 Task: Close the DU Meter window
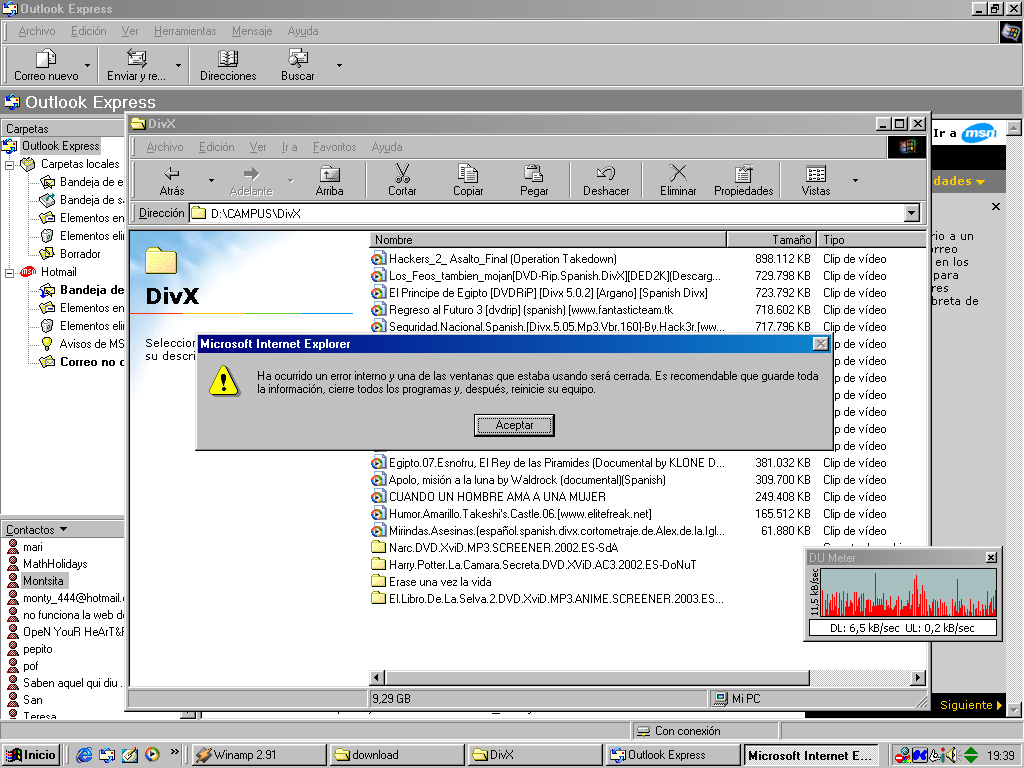(991, 558)
